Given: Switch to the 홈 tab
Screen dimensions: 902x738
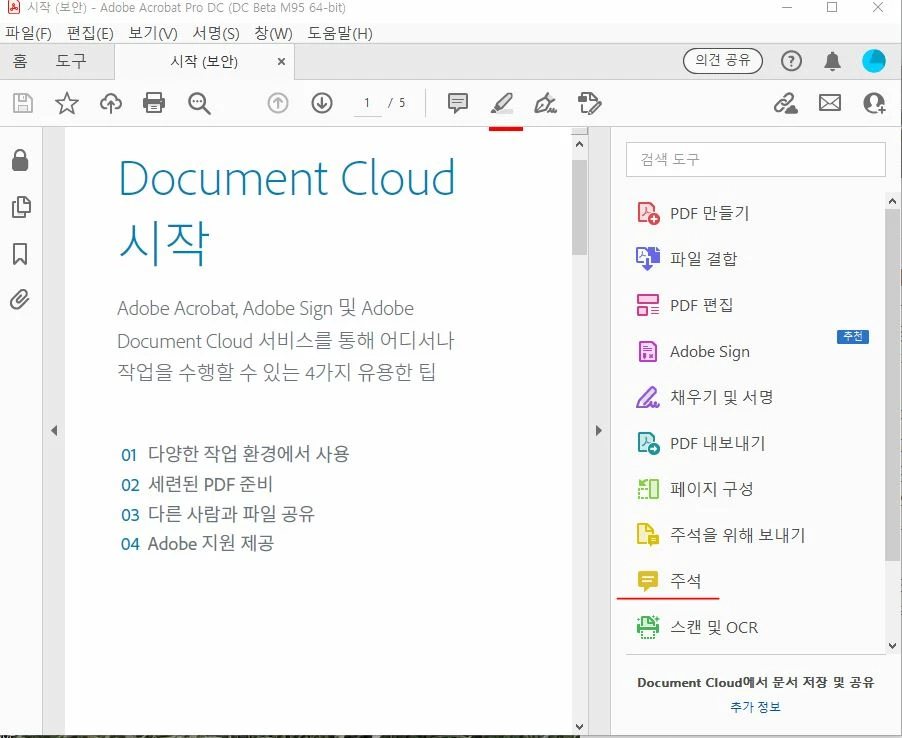Looking at the screenshot, I should 20,61.
